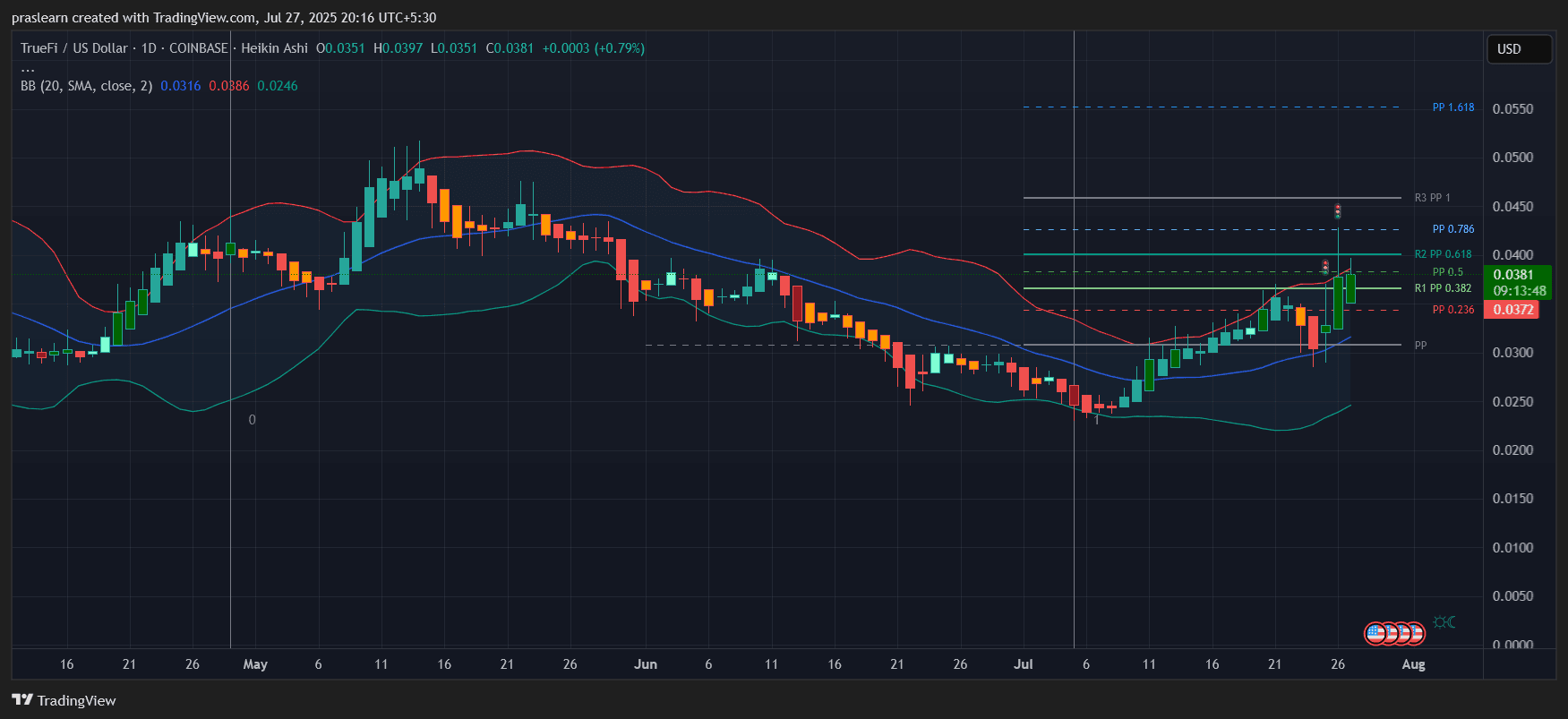The width and height of the screenshot is (1568, 719).
Task: Click the rightmost US flag event icon
Action: pyautogui.click(x=1414, y=634)
